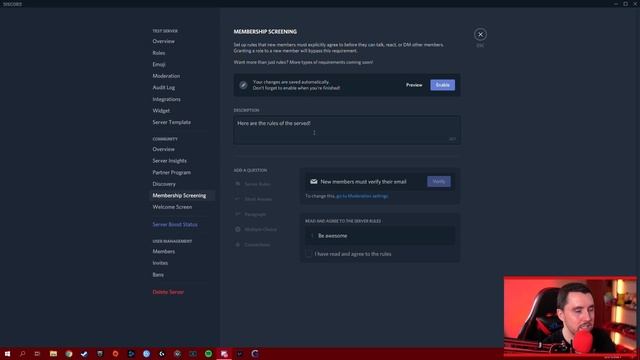Add a Server Rules question
640x360 pixels.
coord(257,184)
